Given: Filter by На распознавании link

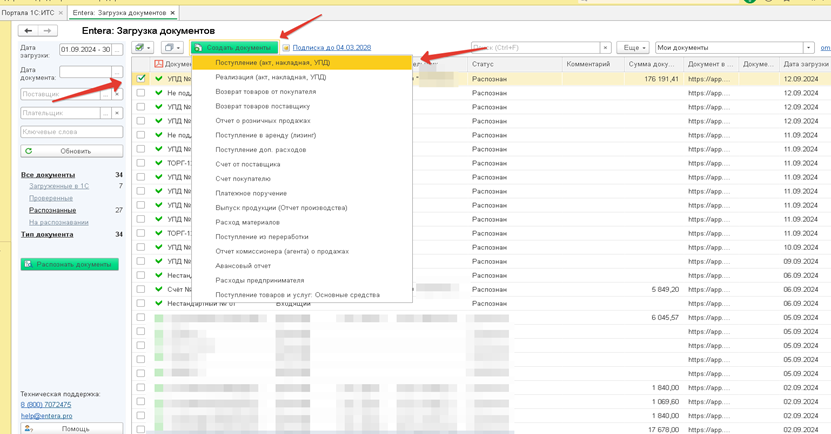Looking at the screenshot, I should (59, 223).
